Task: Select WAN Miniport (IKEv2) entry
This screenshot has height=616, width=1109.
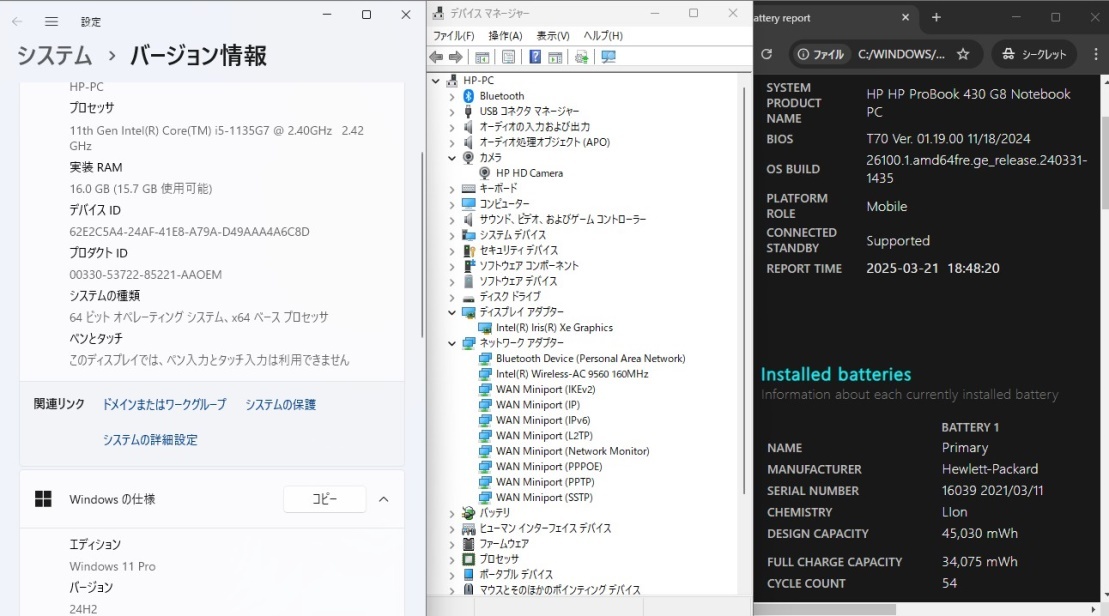Action: [545, 390]
